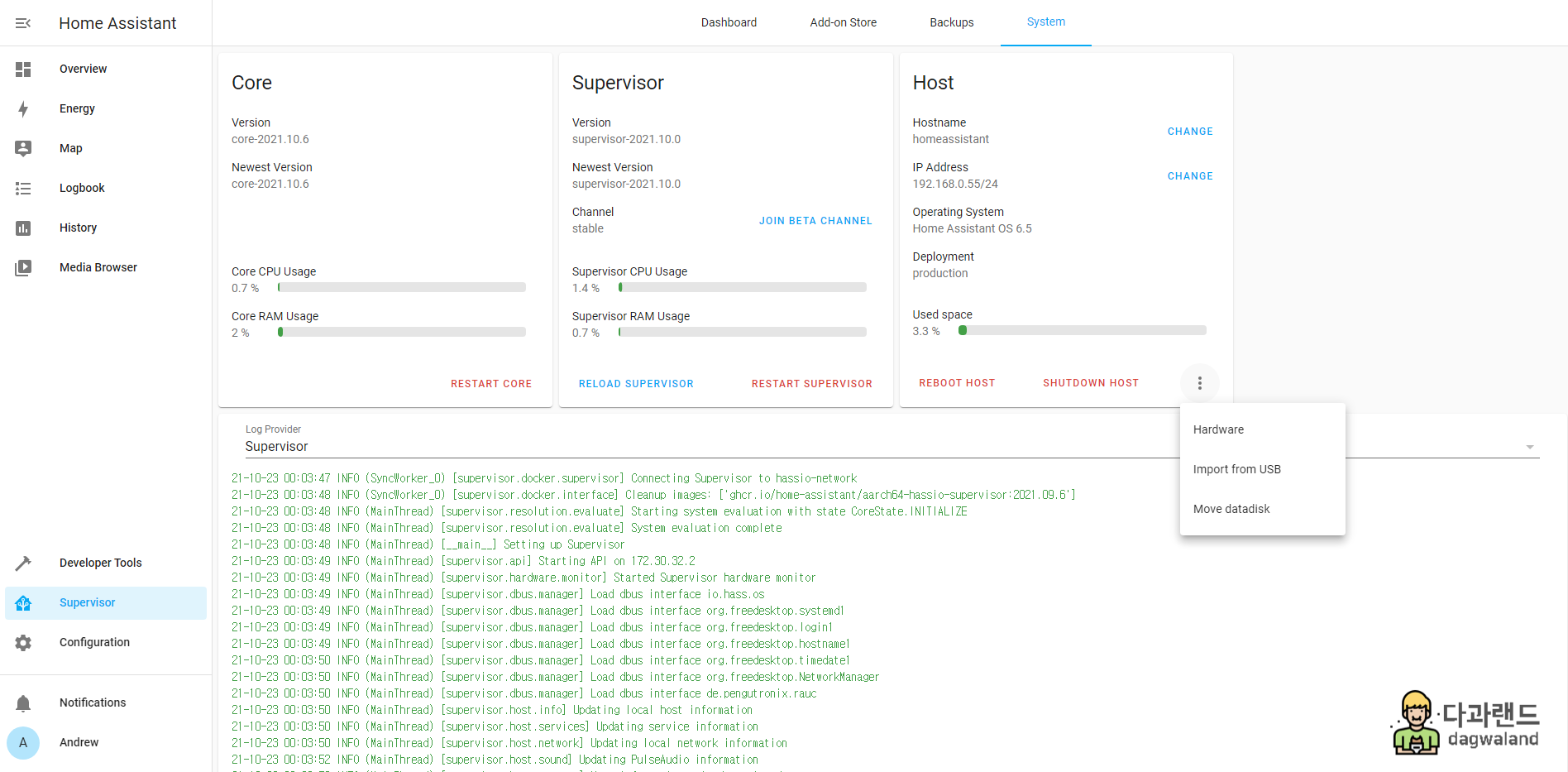Click RESTART CORE button

[491, 384]
